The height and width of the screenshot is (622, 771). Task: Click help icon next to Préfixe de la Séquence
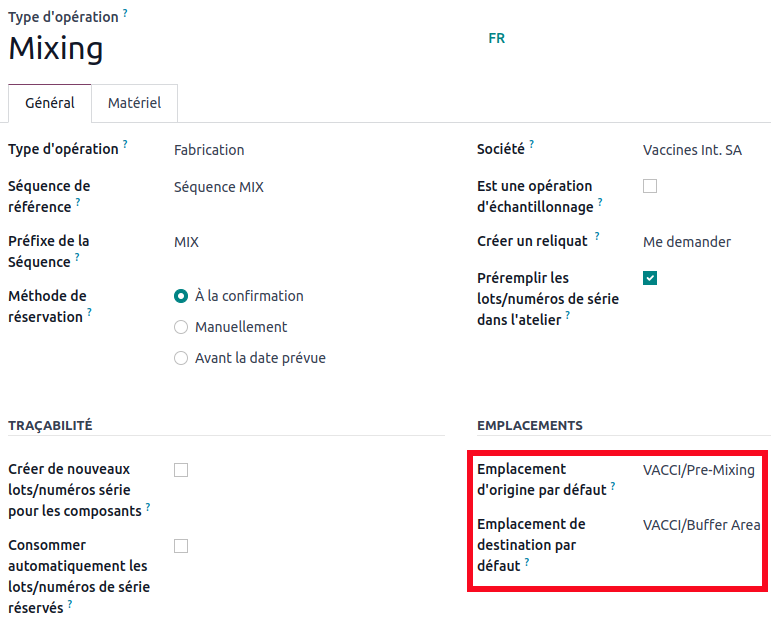click(78, 257)
